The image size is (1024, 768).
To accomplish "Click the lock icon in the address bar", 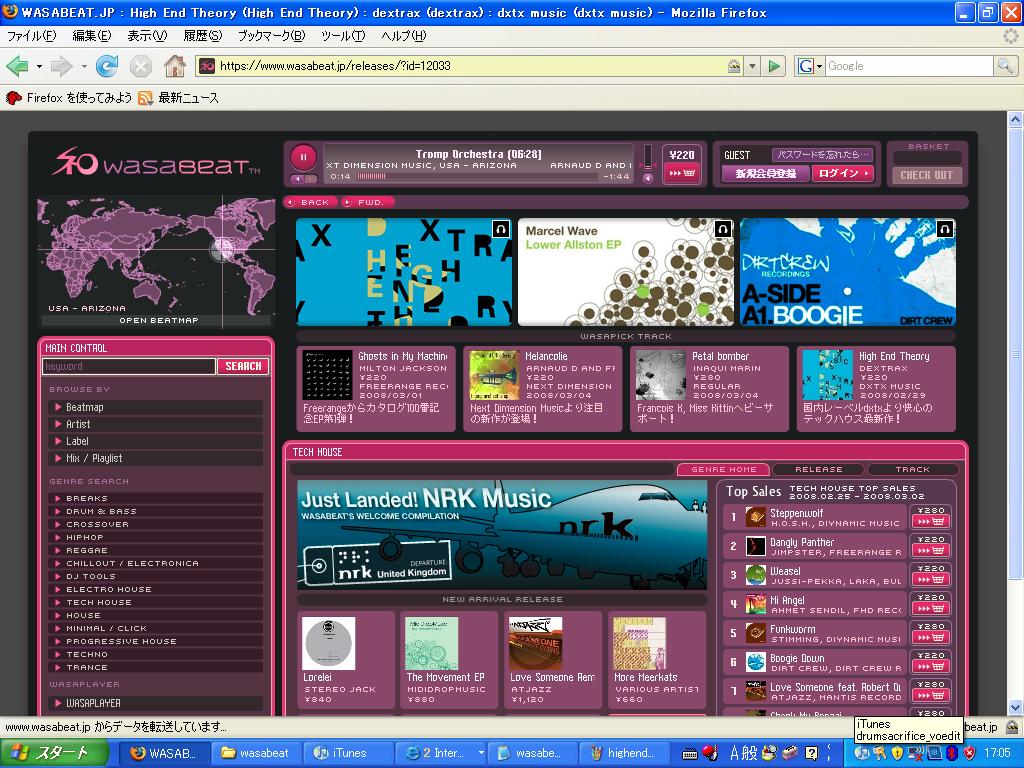I will click(734, 66).
